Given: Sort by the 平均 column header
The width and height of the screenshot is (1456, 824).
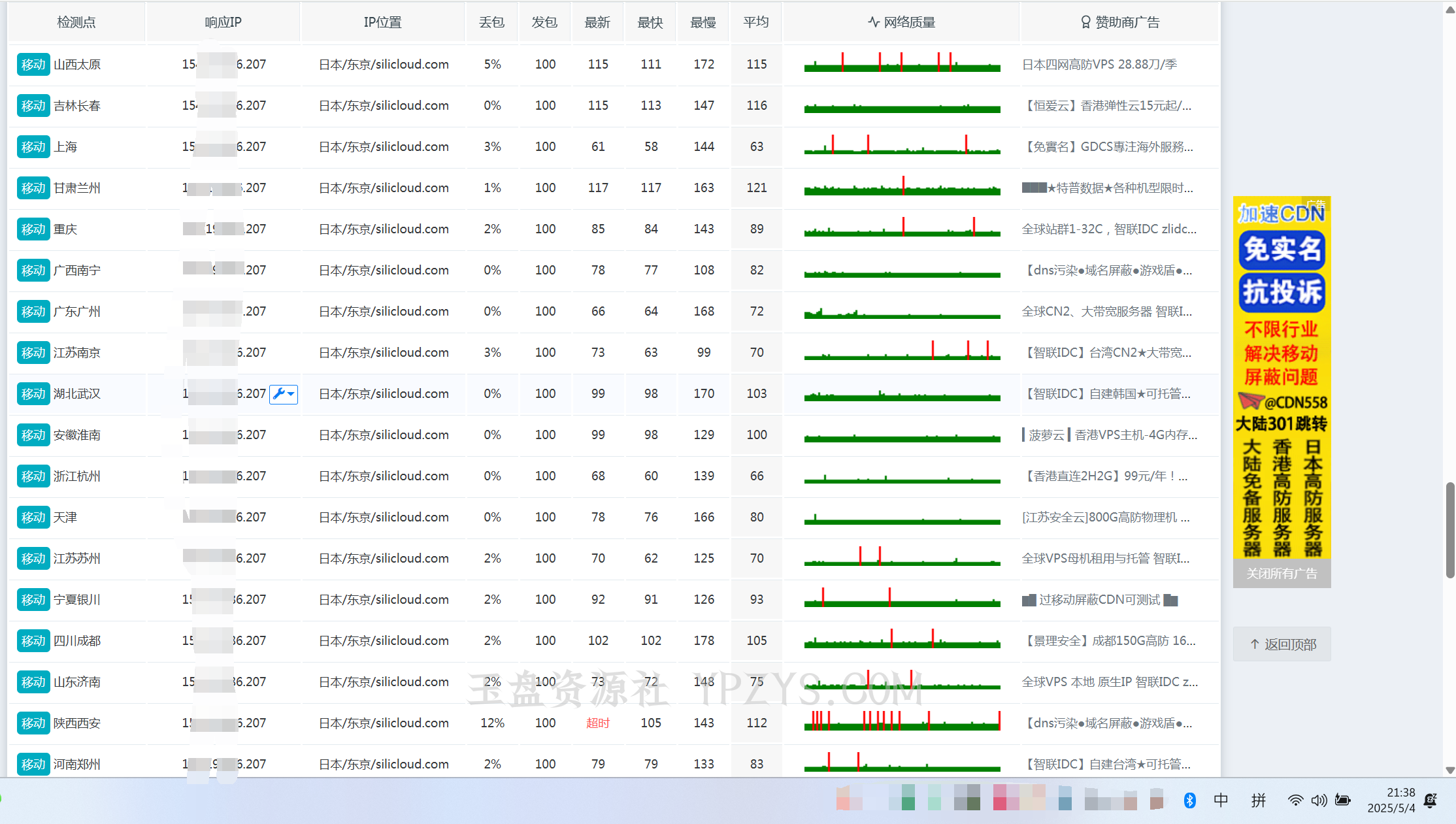Looking at the screenshot, I should click(x=756, y=22).
